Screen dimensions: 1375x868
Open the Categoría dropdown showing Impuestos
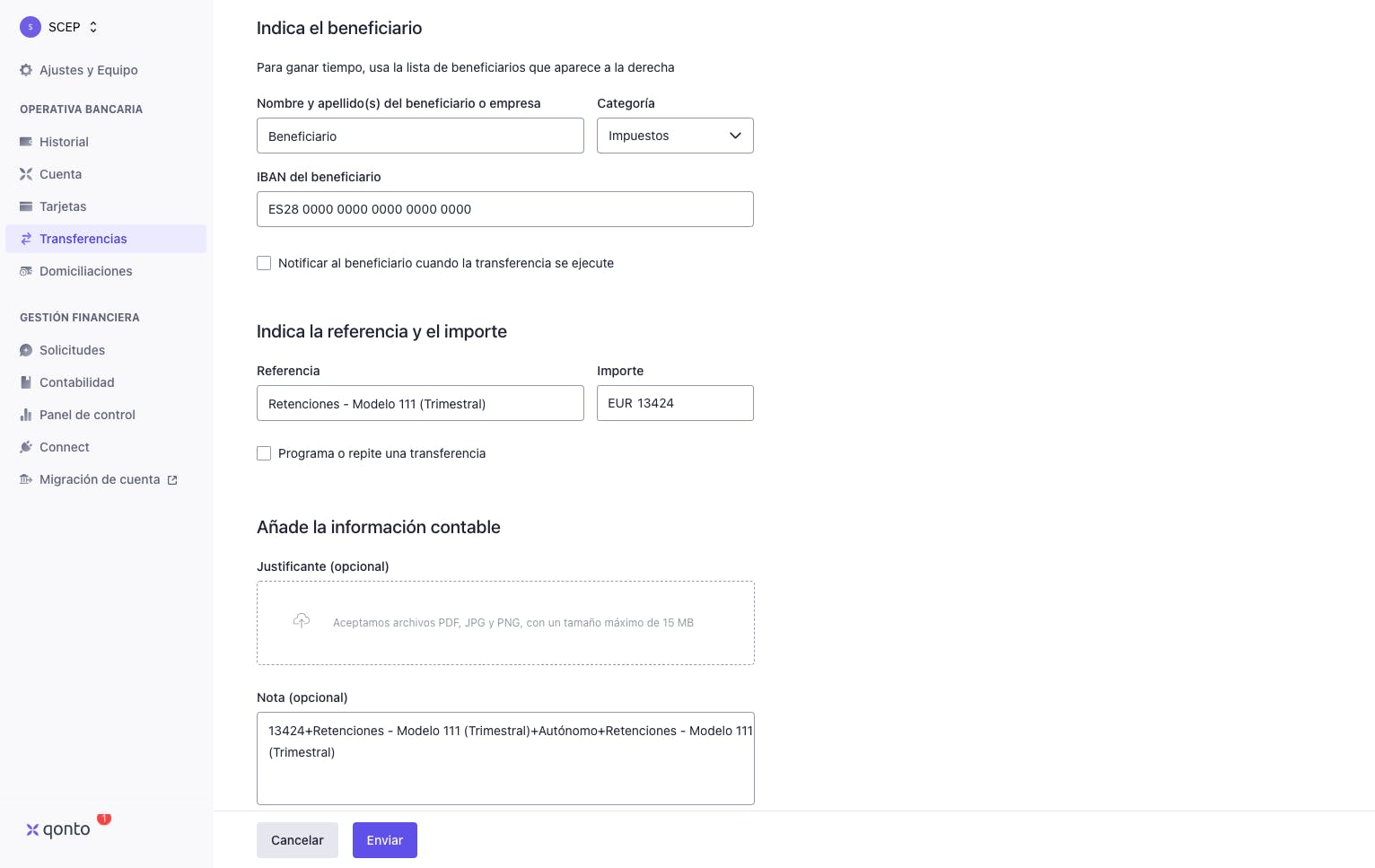(675, 136)
